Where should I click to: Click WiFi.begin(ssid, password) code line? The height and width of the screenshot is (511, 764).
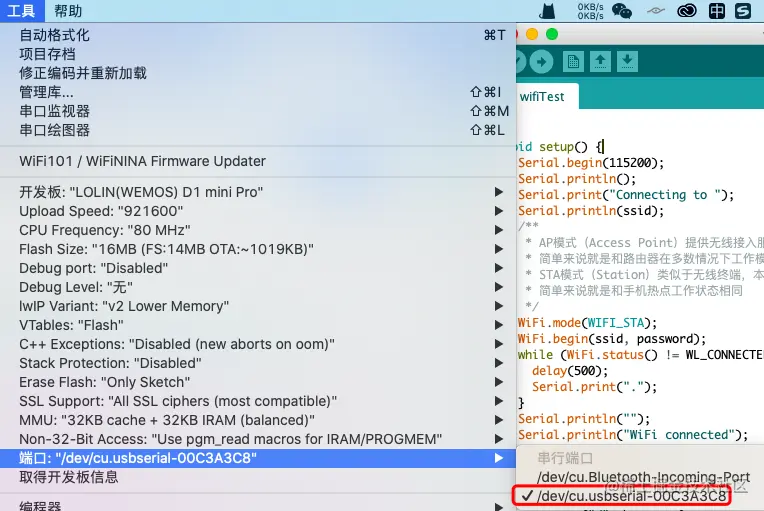(x=611, y=339)
